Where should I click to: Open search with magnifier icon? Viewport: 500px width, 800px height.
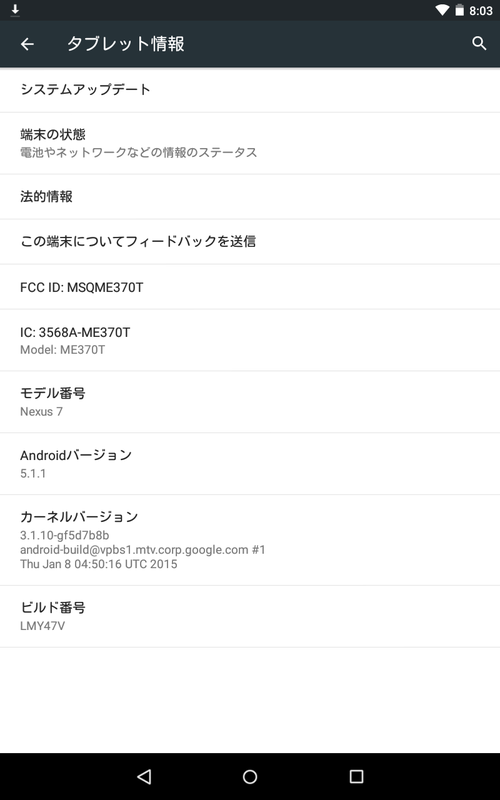coord(479,43)
